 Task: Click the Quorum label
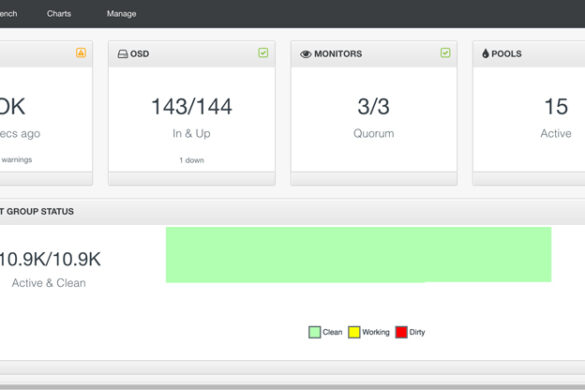[373, 133]
